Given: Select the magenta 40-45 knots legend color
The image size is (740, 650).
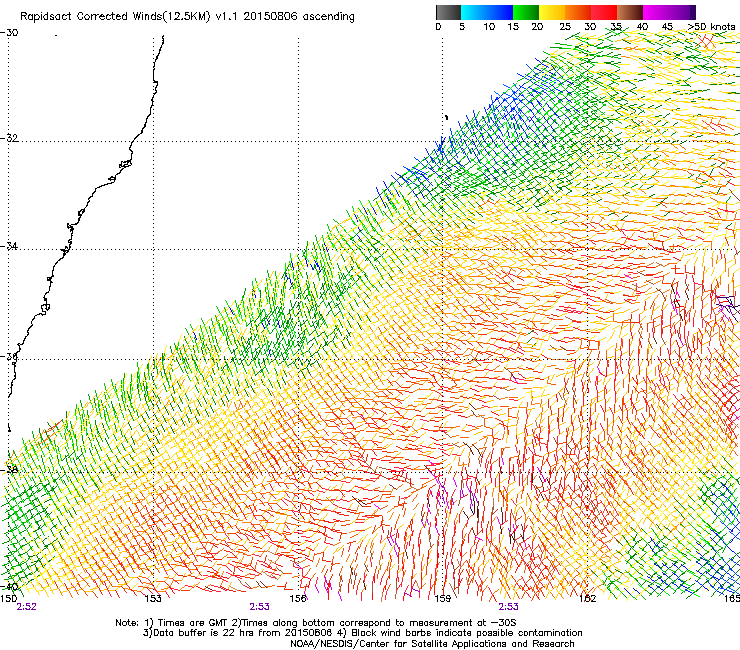Looking at the screenshot, I should click(x=656, y=12).
